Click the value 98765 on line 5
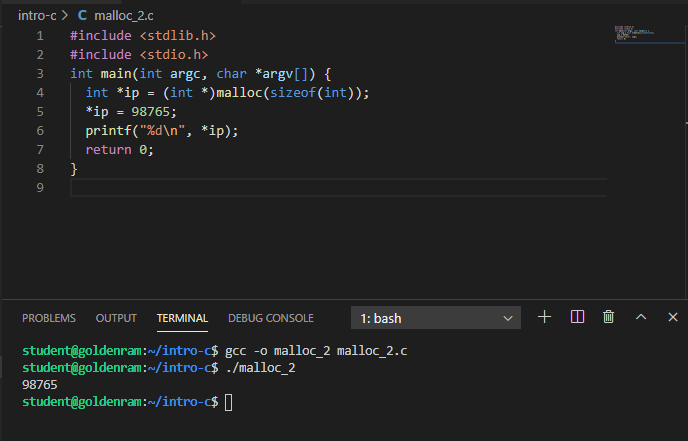 [x=150, y=111]
